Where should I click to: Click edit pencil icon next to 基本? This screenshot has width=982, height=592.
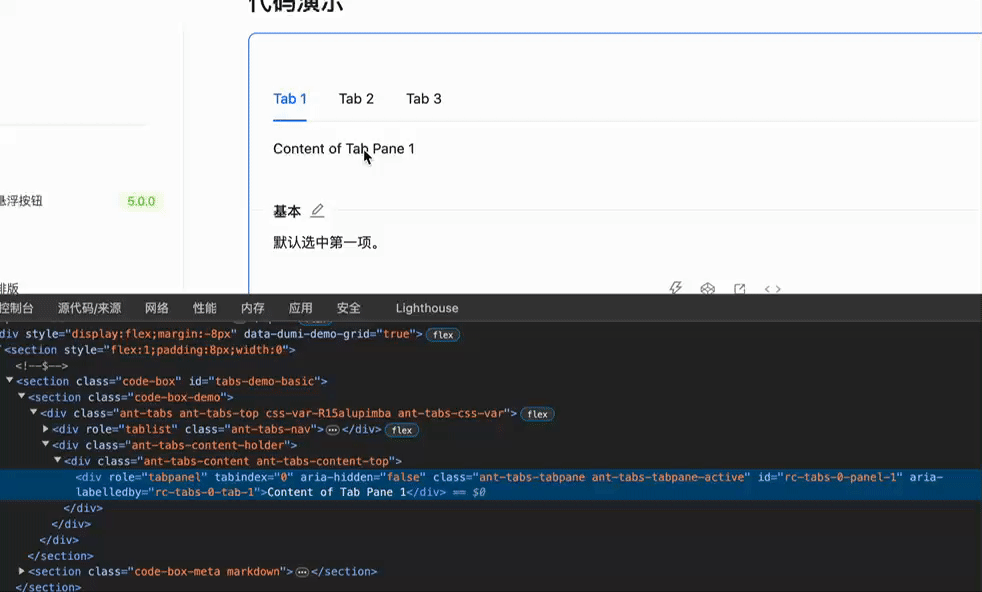tap(318, 210)
